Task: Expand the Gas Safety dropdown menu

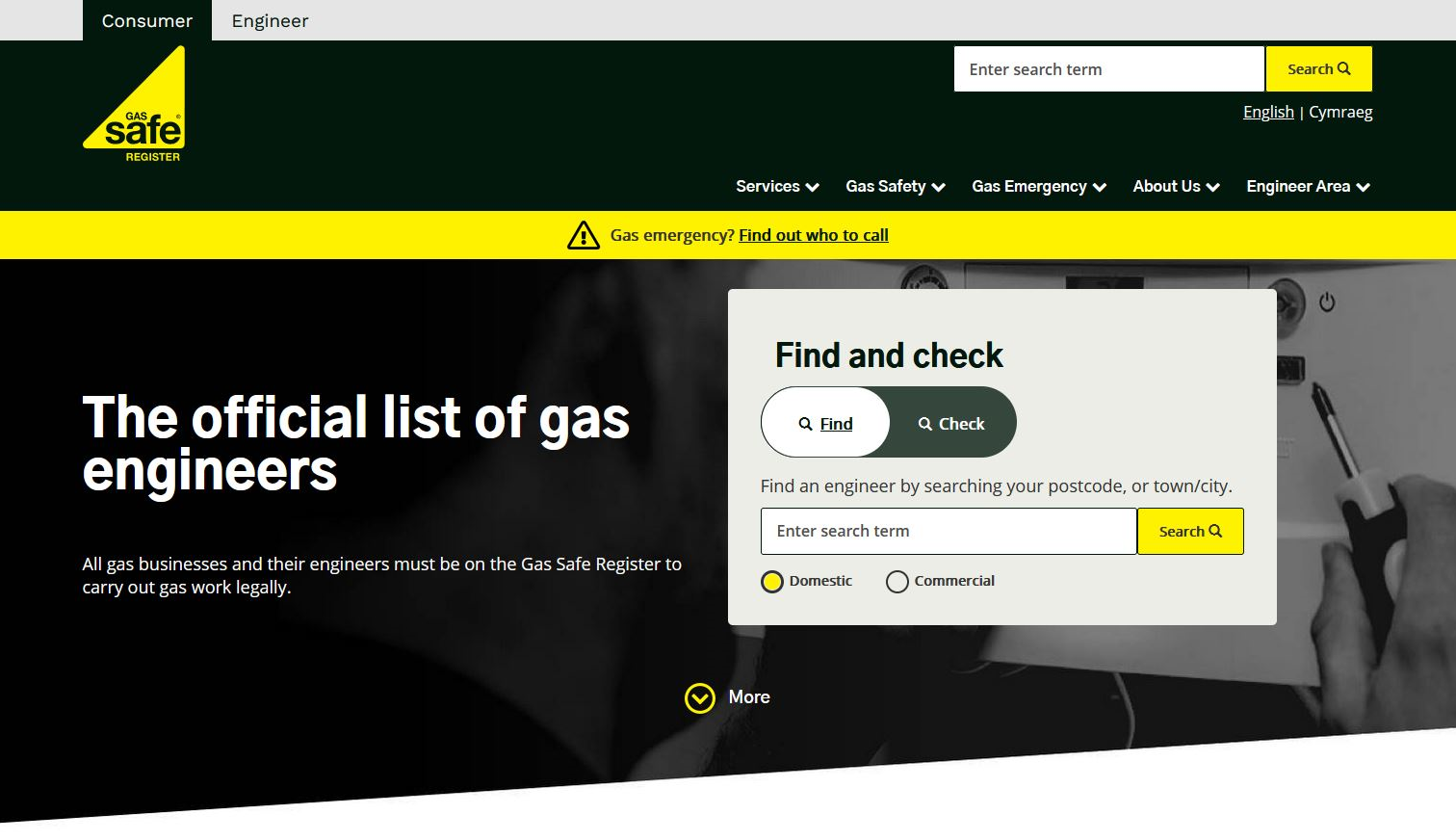Action: coord(896,187)
